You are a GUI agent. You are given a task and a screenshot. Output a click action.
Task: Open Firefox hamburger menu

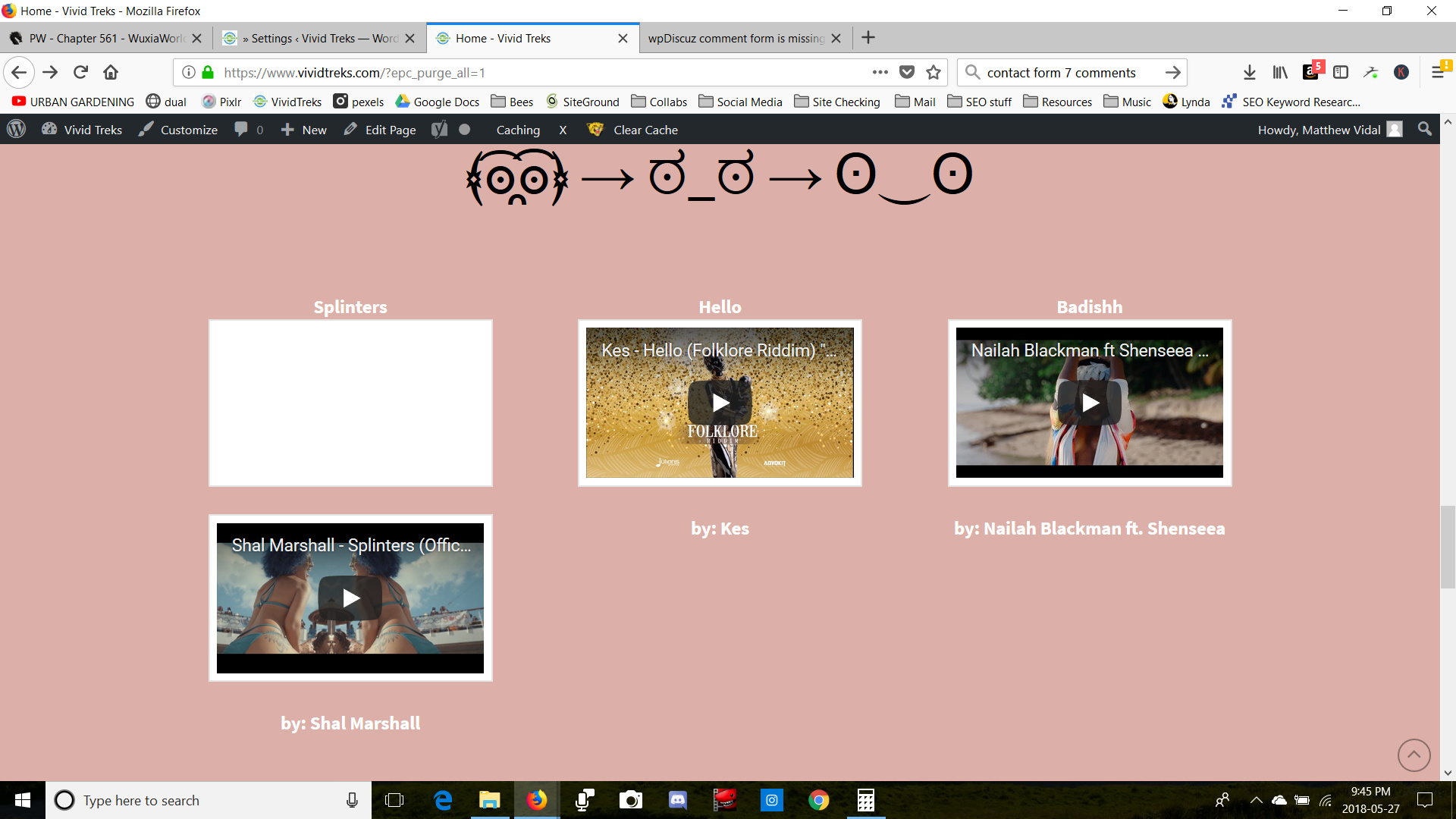tap(1438, 72)
